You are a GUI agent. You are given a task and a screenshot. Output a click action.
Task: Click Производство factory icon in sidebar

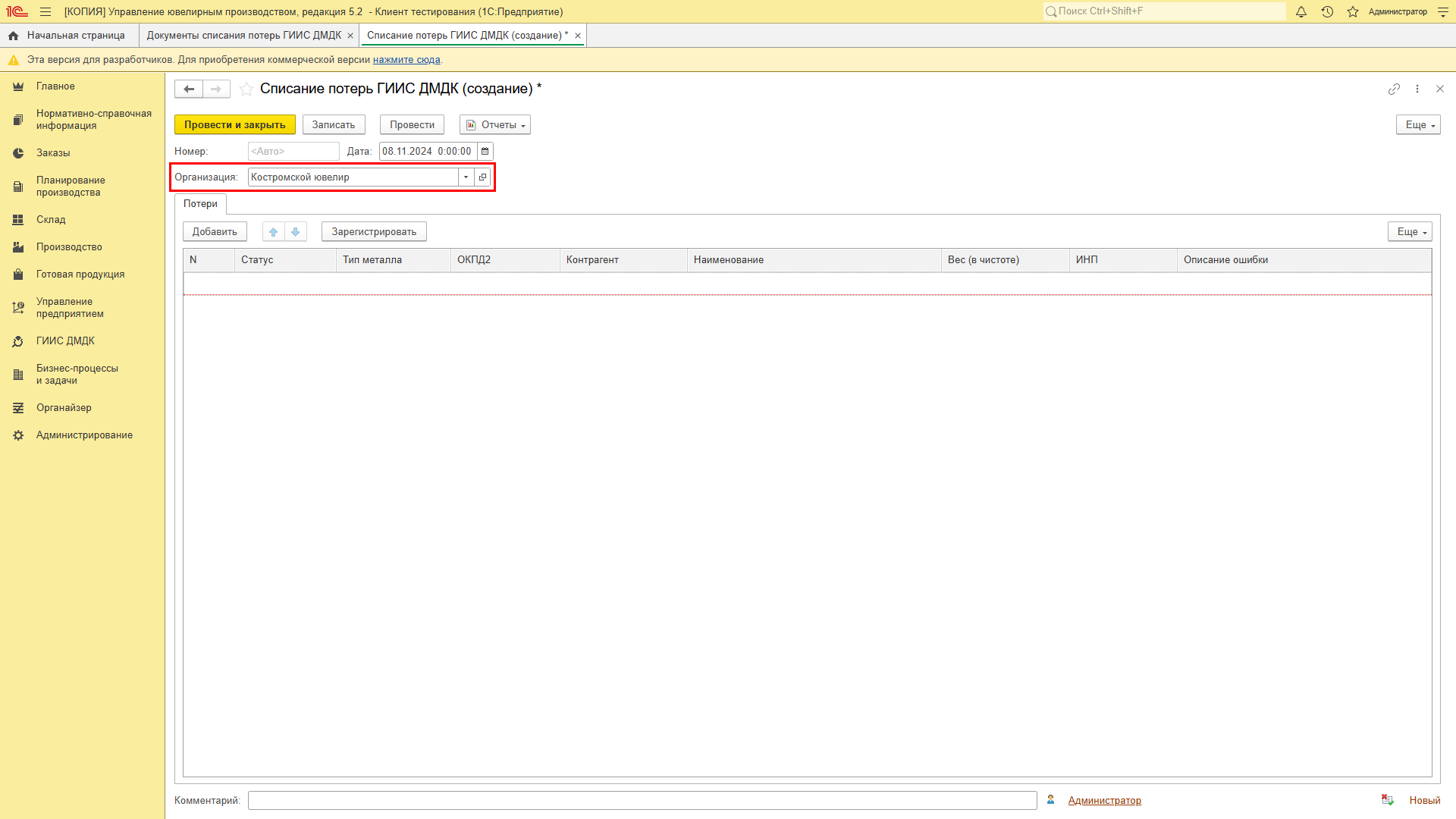point(18,247)
